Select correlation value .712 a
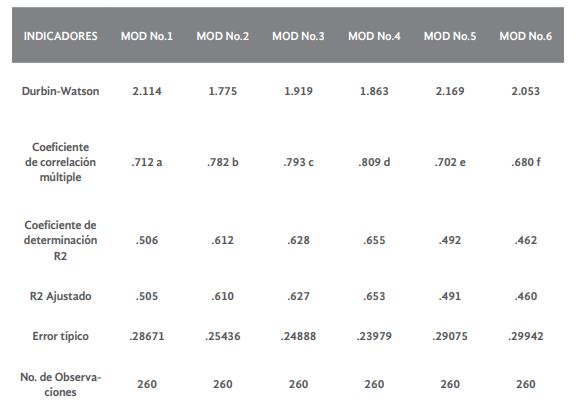Screen dimensions: 577x413 coord(147,162)
